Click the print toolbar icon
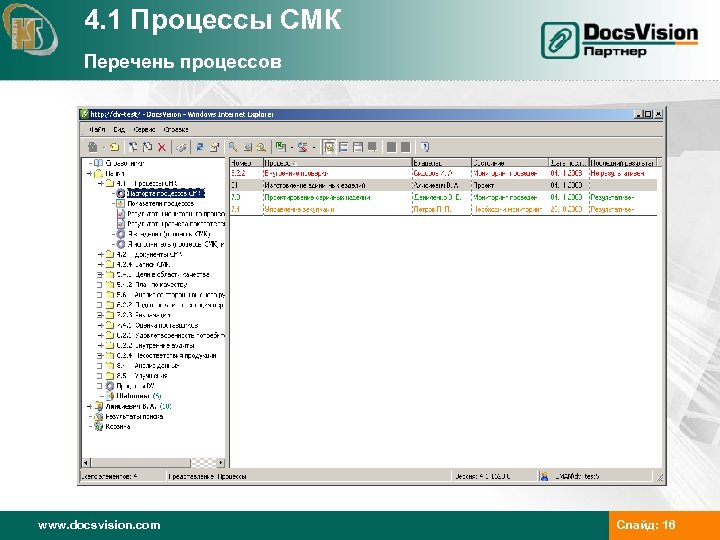The height and width of the screenshot is (540, 720). (x=181, y=147)
